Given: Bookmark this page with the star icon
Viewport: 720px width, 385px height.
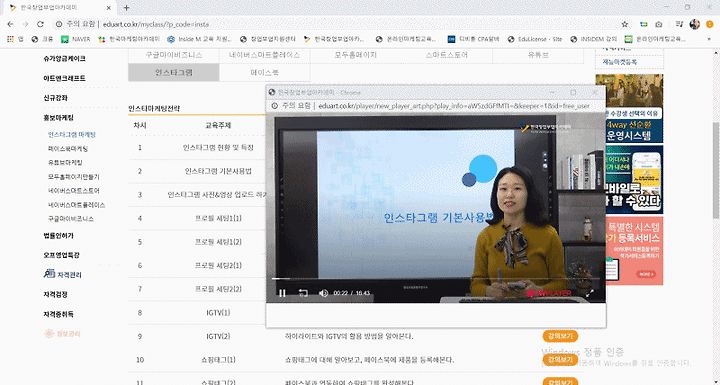Looking at the screenshot, I should pos(624,24).
